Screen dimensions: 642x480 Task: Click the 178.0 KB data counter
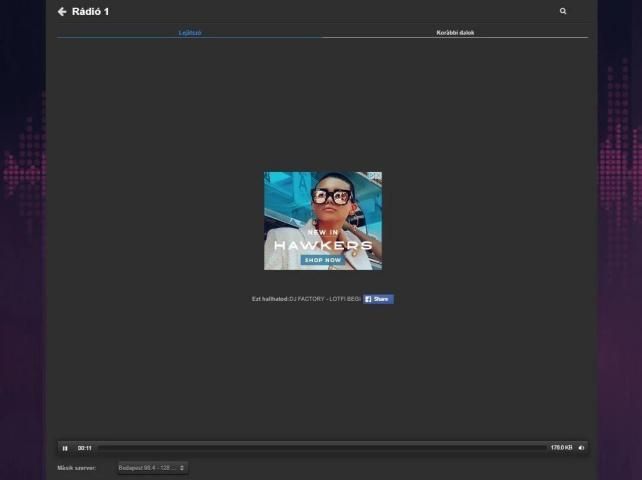(561, 448)
